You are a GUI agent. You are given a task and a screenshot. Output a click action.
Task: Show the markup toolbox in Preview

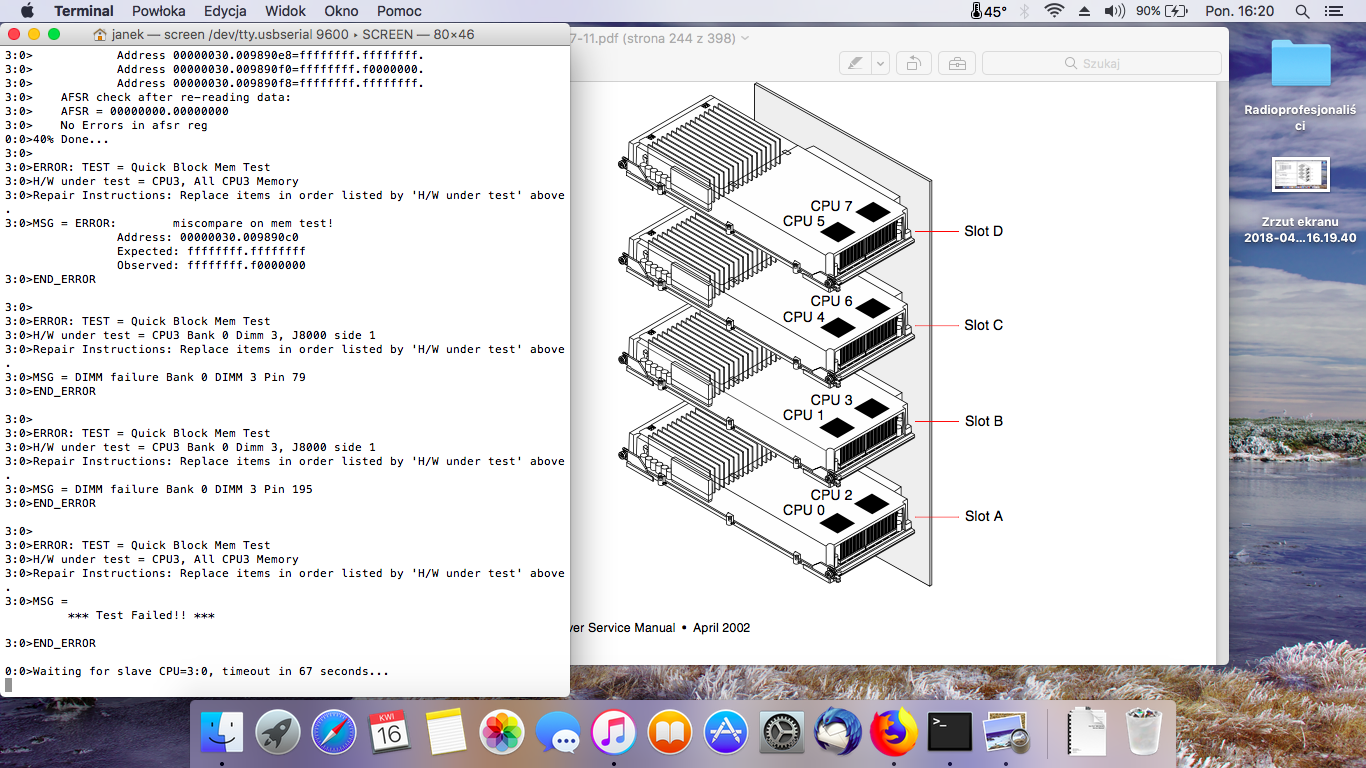coord(957,63)
